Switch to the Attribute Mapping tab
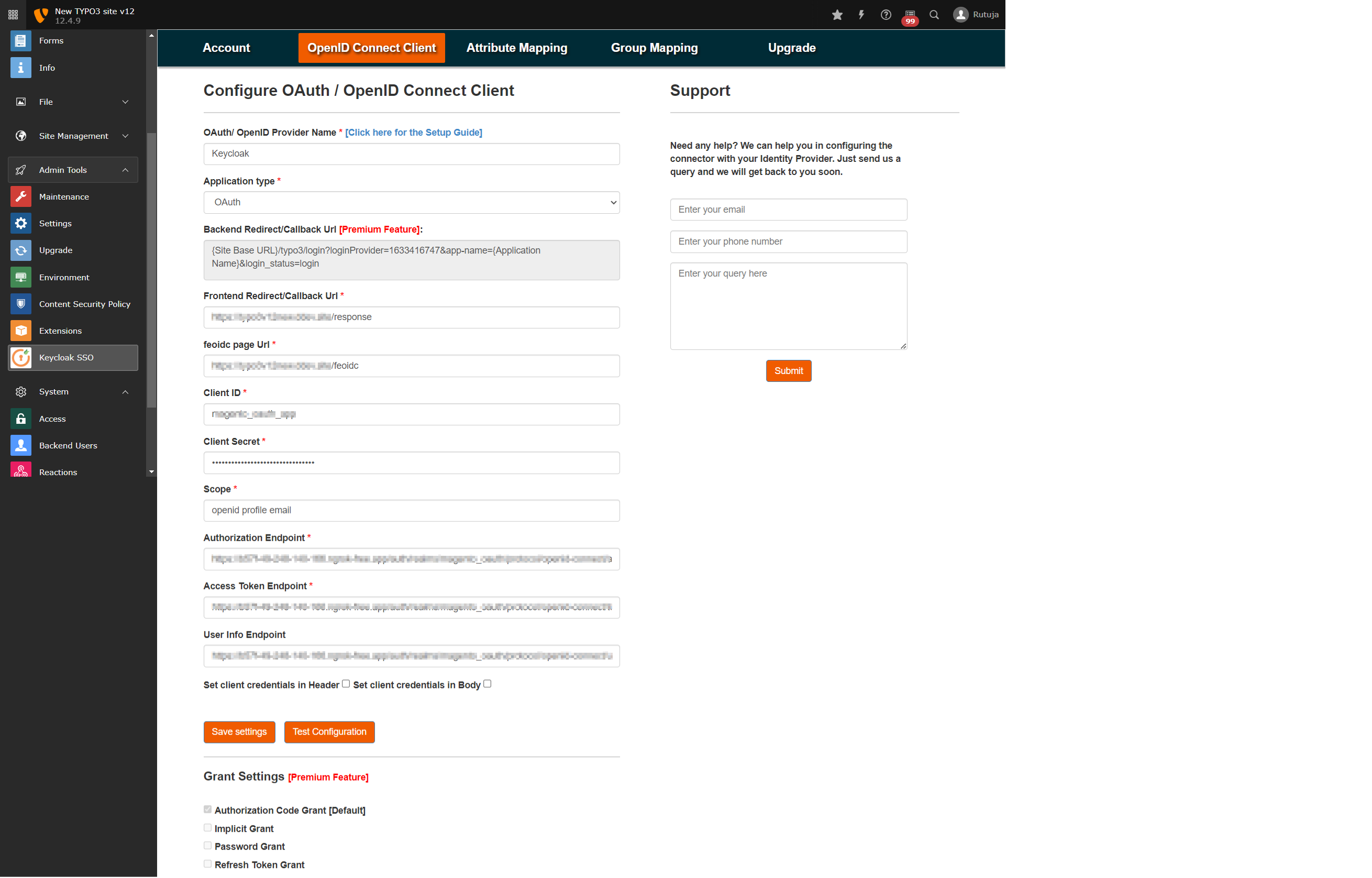Image resolution: width=1372 pixels, height=878 pixels. pos(516,48)
